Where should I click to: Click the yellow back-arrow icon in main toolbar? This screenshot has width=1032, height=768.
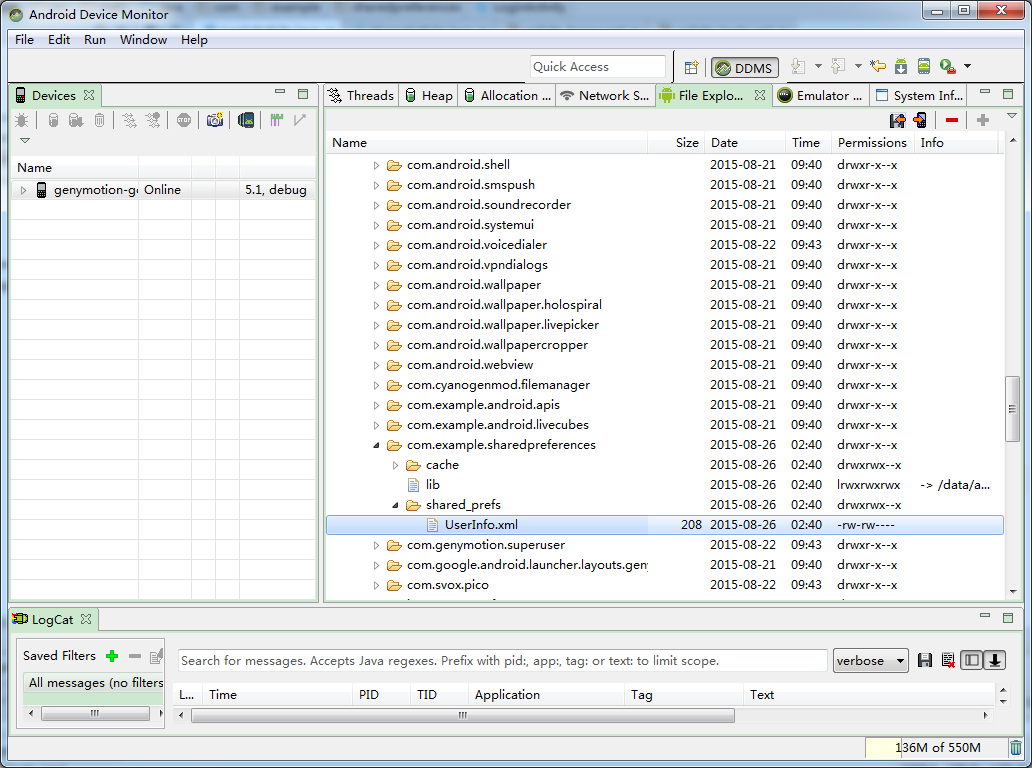pos(877,66)
